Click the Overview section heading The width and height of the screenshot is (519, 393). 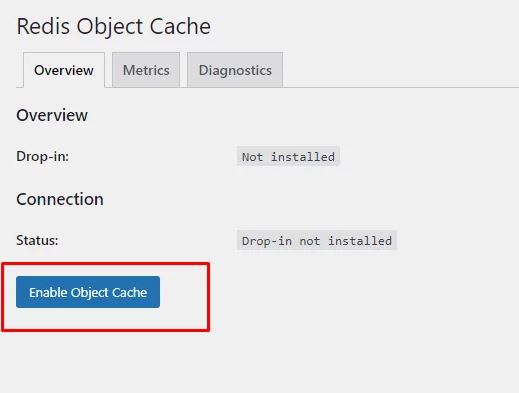pos(52,115)
